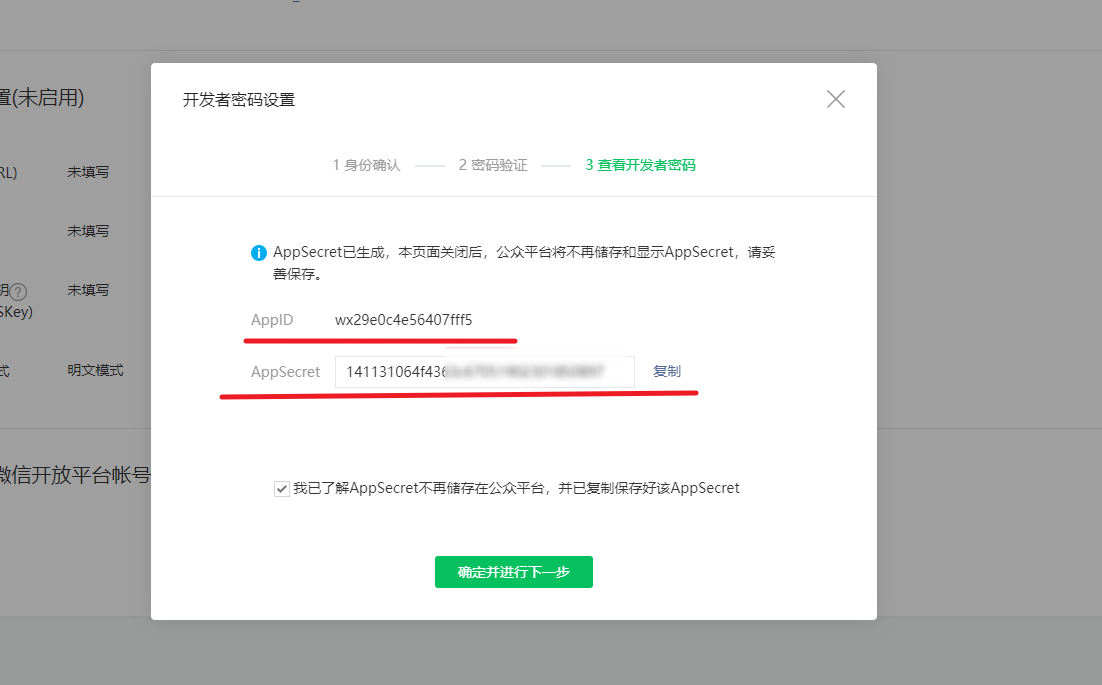The height and width of the screenshot is (685, 1102).
Task: Toggle the AppSecret saved acknowledgment checkbox
Action: 281,489
